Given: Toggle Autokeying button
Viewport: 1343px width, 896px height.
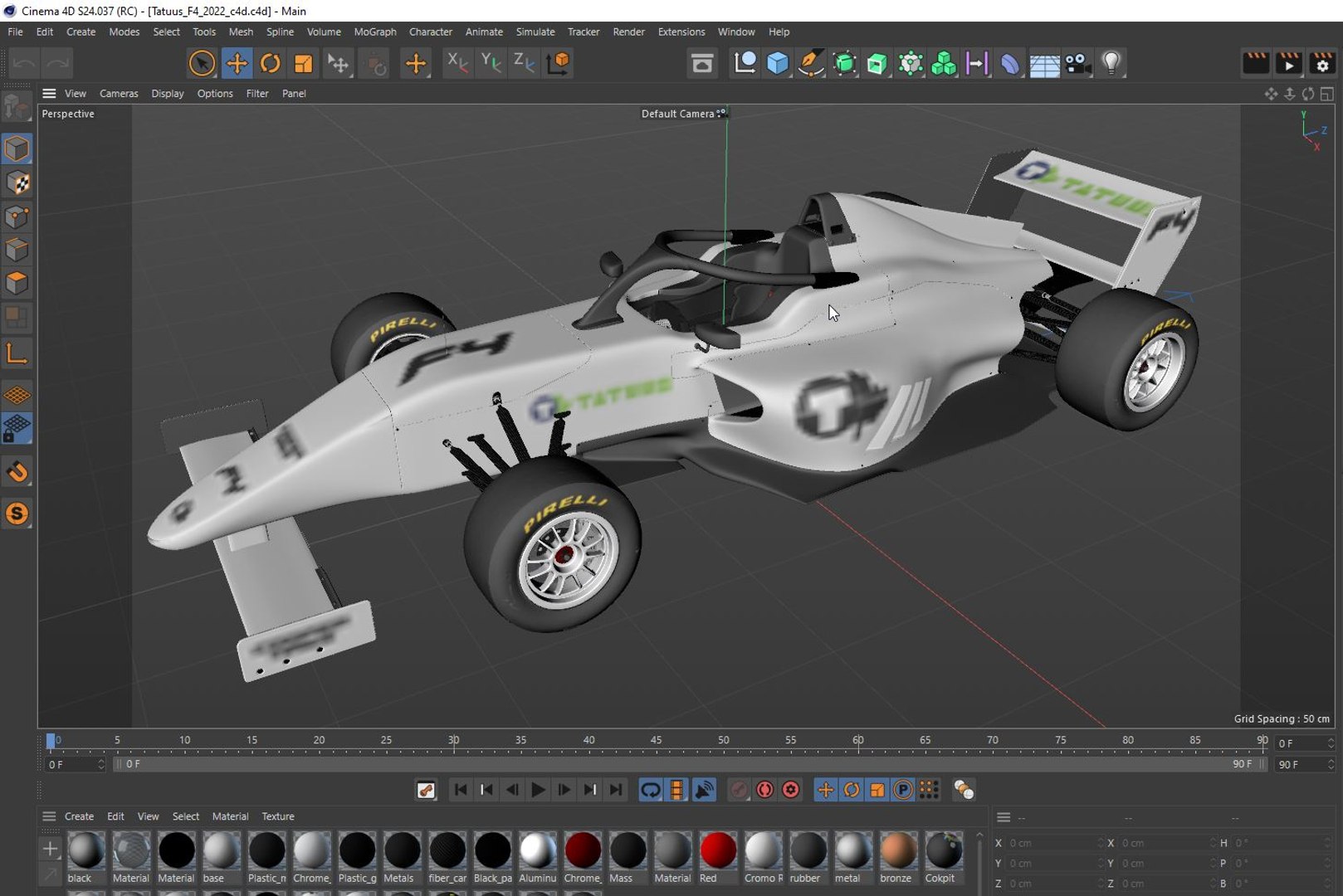Looking at the screenshot, I should (x=765, y=790).
